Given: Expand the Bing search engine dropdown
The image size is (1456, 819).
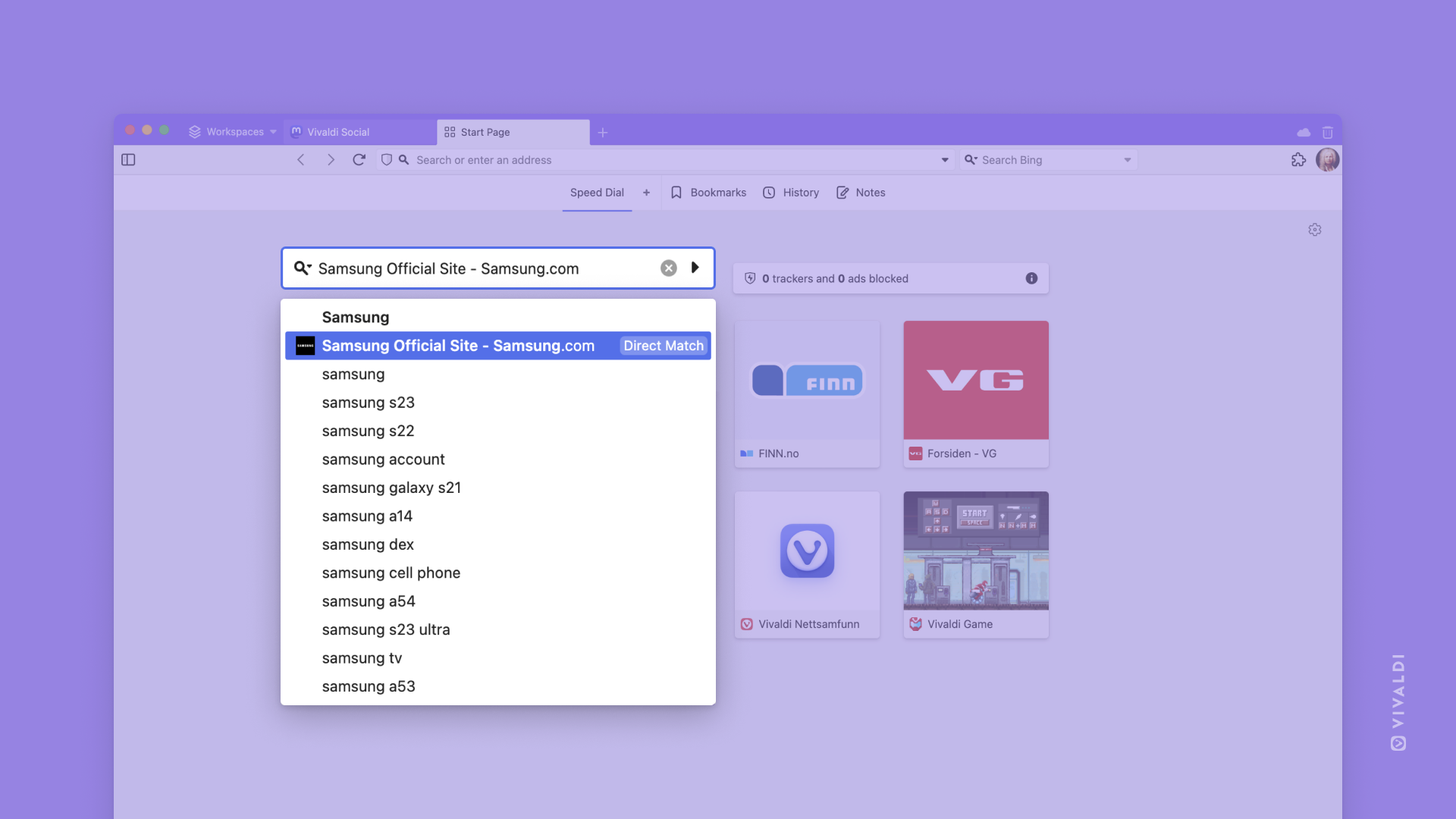Looking at the screenshot, I should tap(1125, 159).
